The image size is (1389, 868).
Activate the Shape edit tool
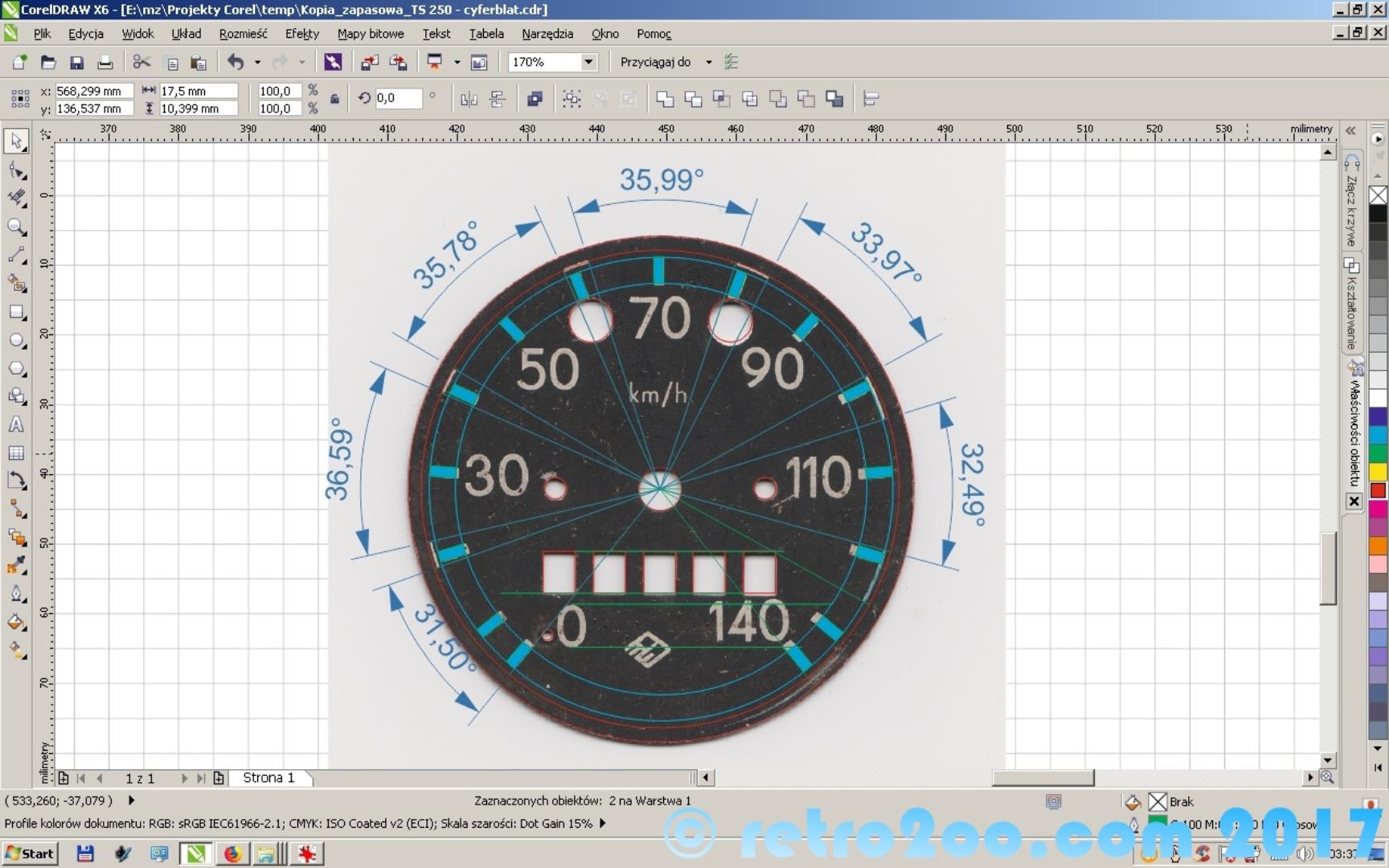[x=16, y=170]
